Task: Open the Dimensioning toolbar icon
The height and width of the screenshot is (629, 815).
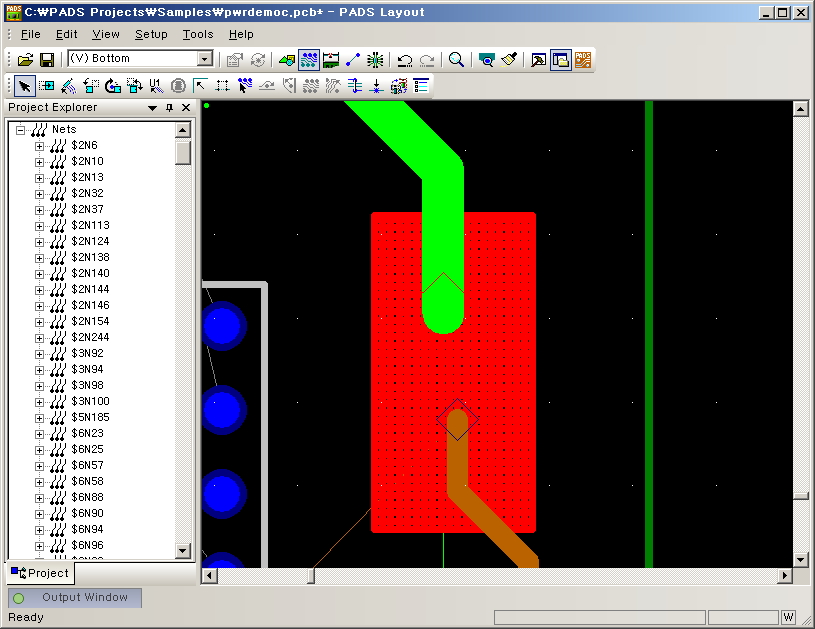Action: click(x=331, y=60)
